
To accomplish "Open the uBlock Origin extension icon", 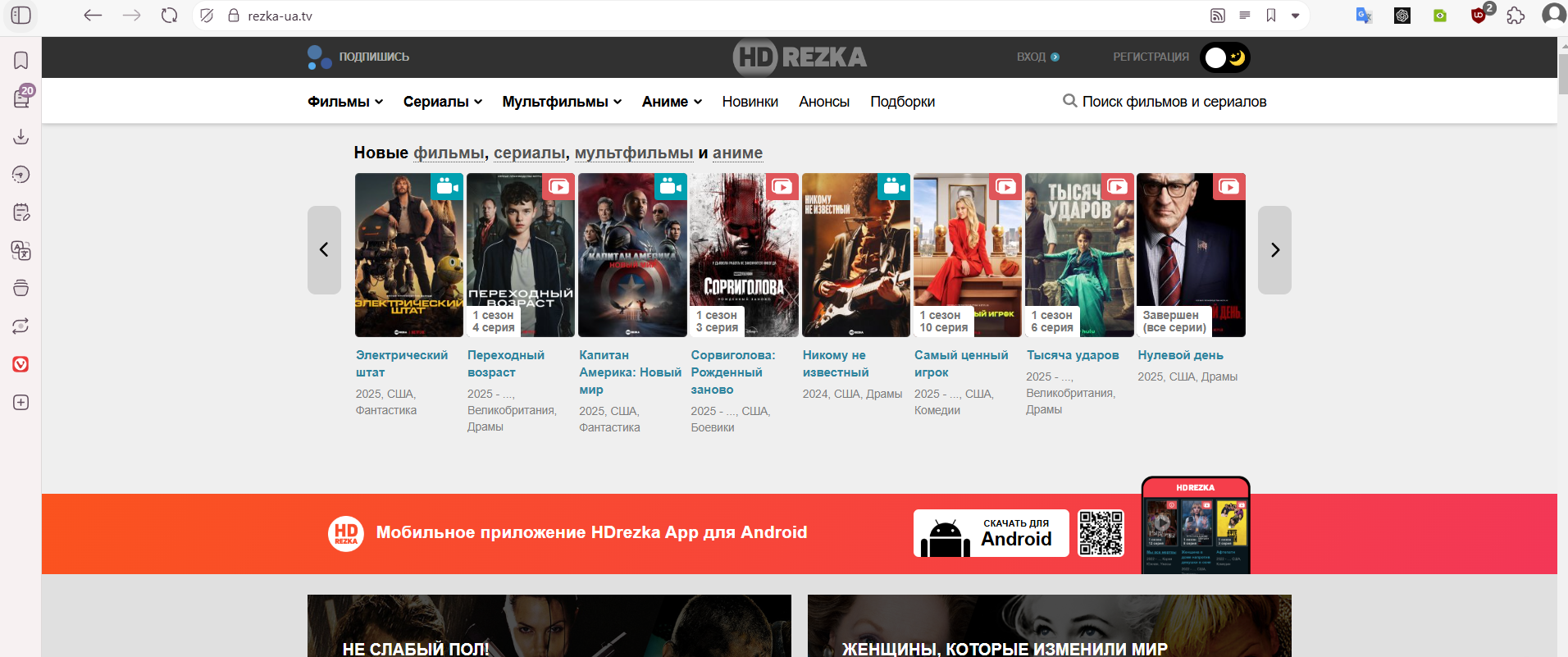I will 1479,15.
